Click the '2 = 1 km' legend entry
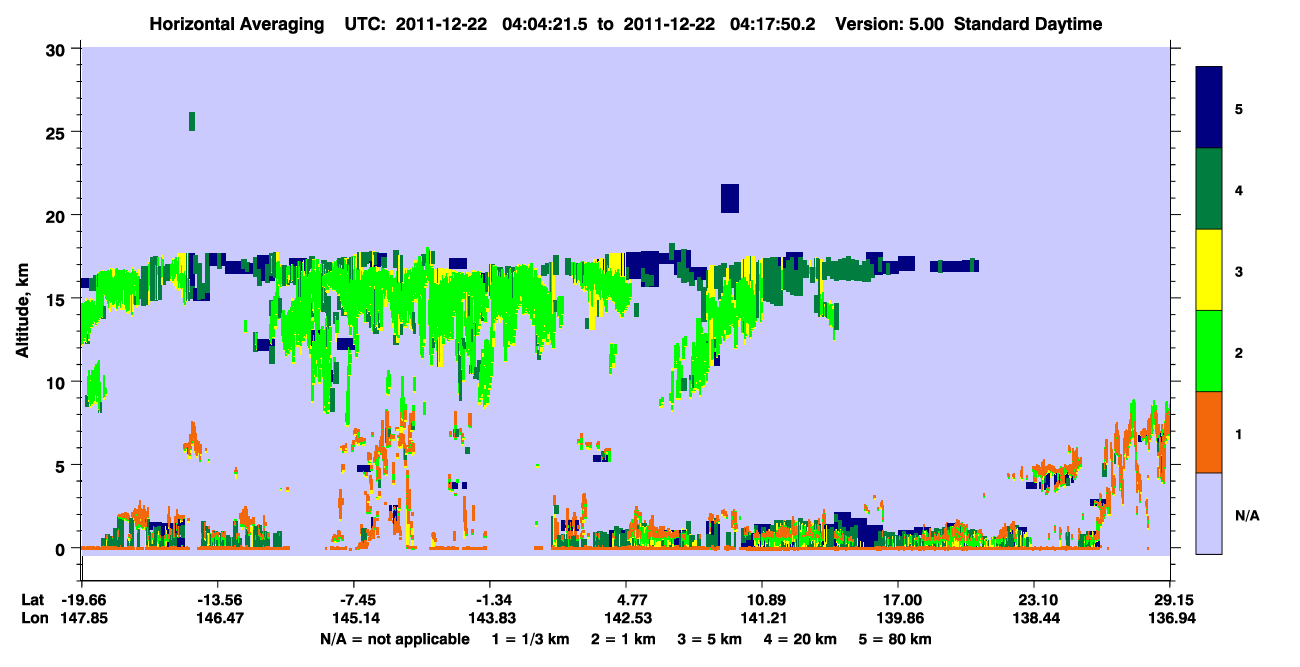The image size is (1300, 667). [x=622, y=639]
